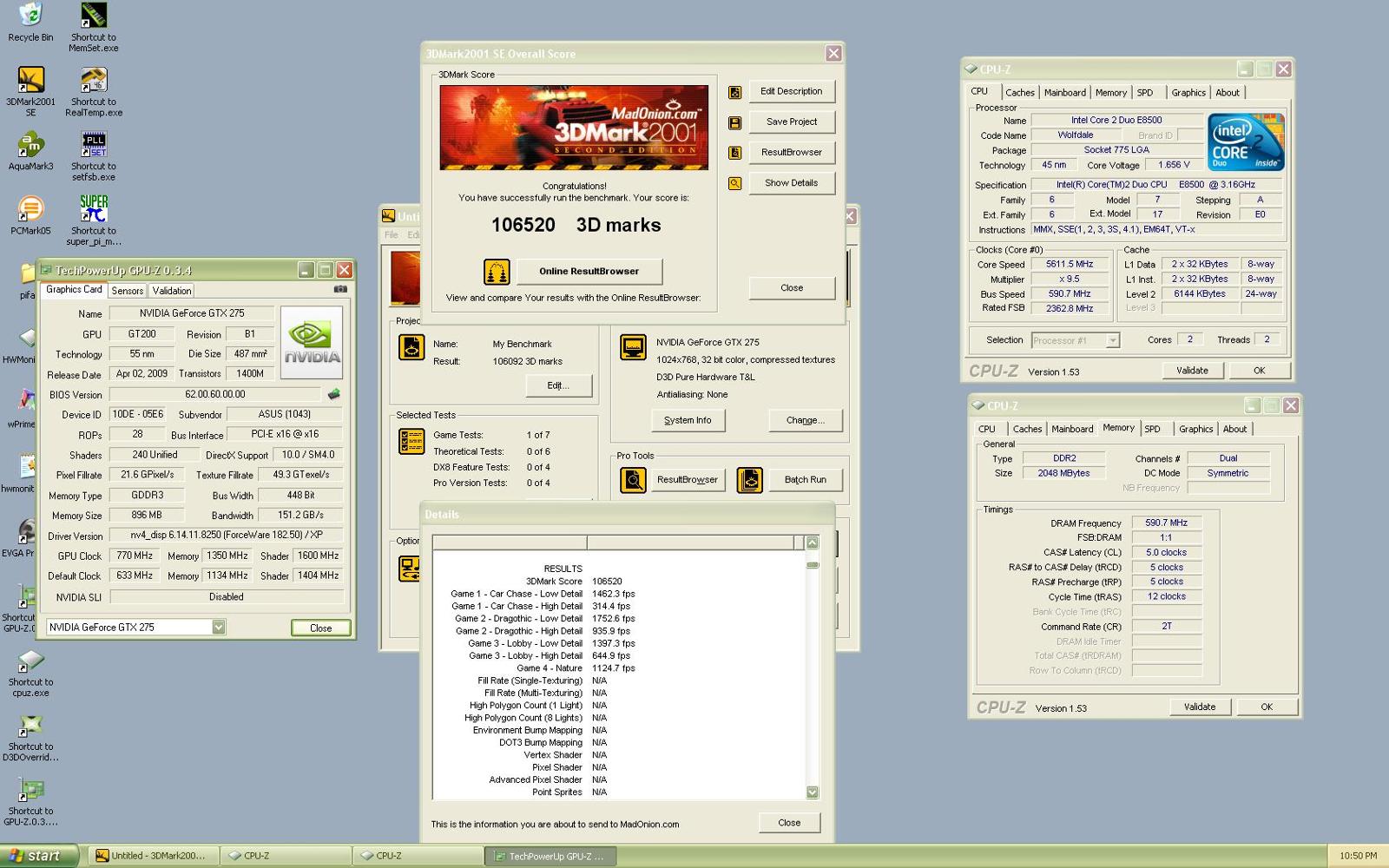The height and width of the screenshot is (868, 1389).
Task: Click System Info button
Action: [687, 420]
